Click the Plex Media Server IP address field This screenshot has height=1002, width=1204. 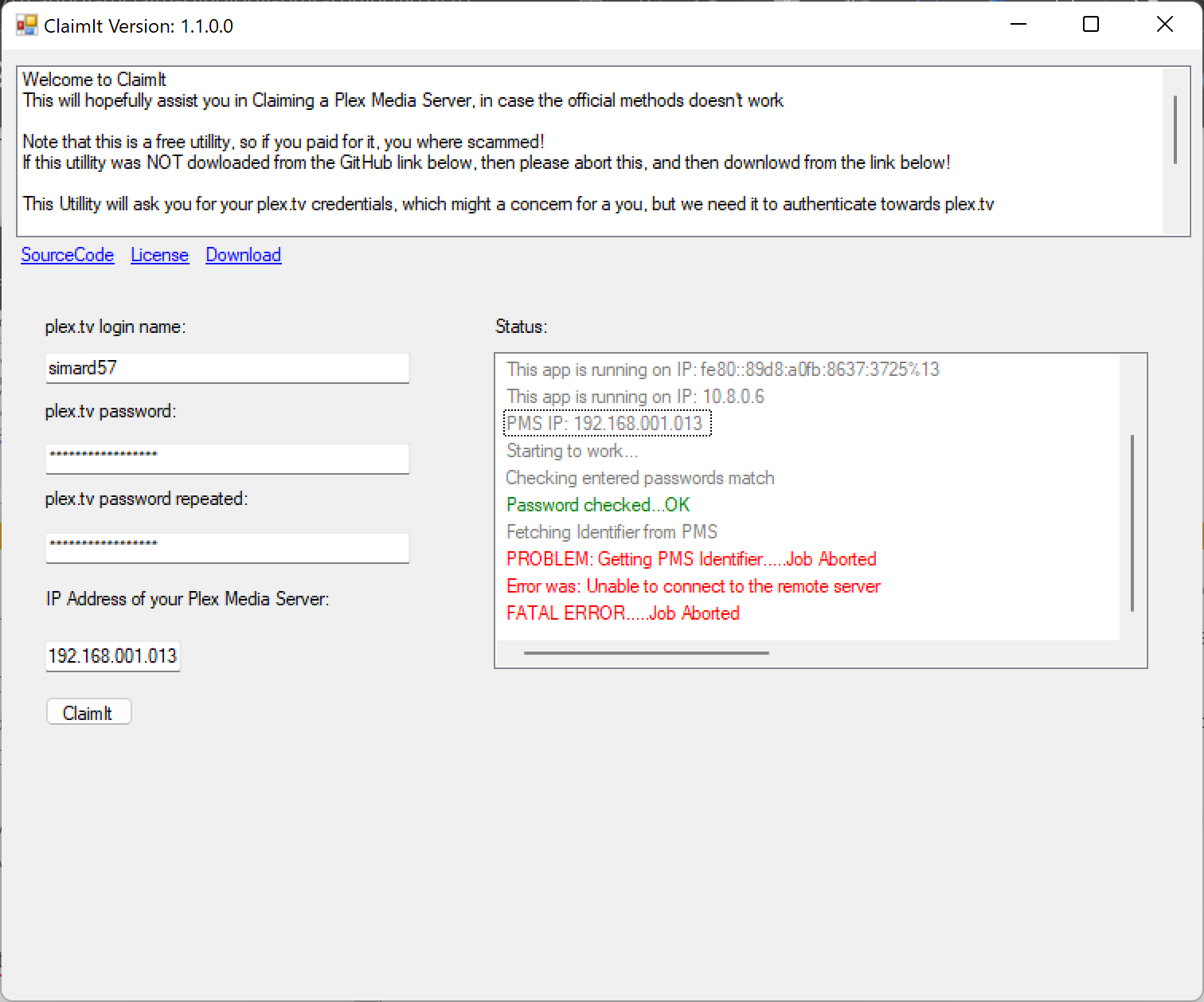113,656
